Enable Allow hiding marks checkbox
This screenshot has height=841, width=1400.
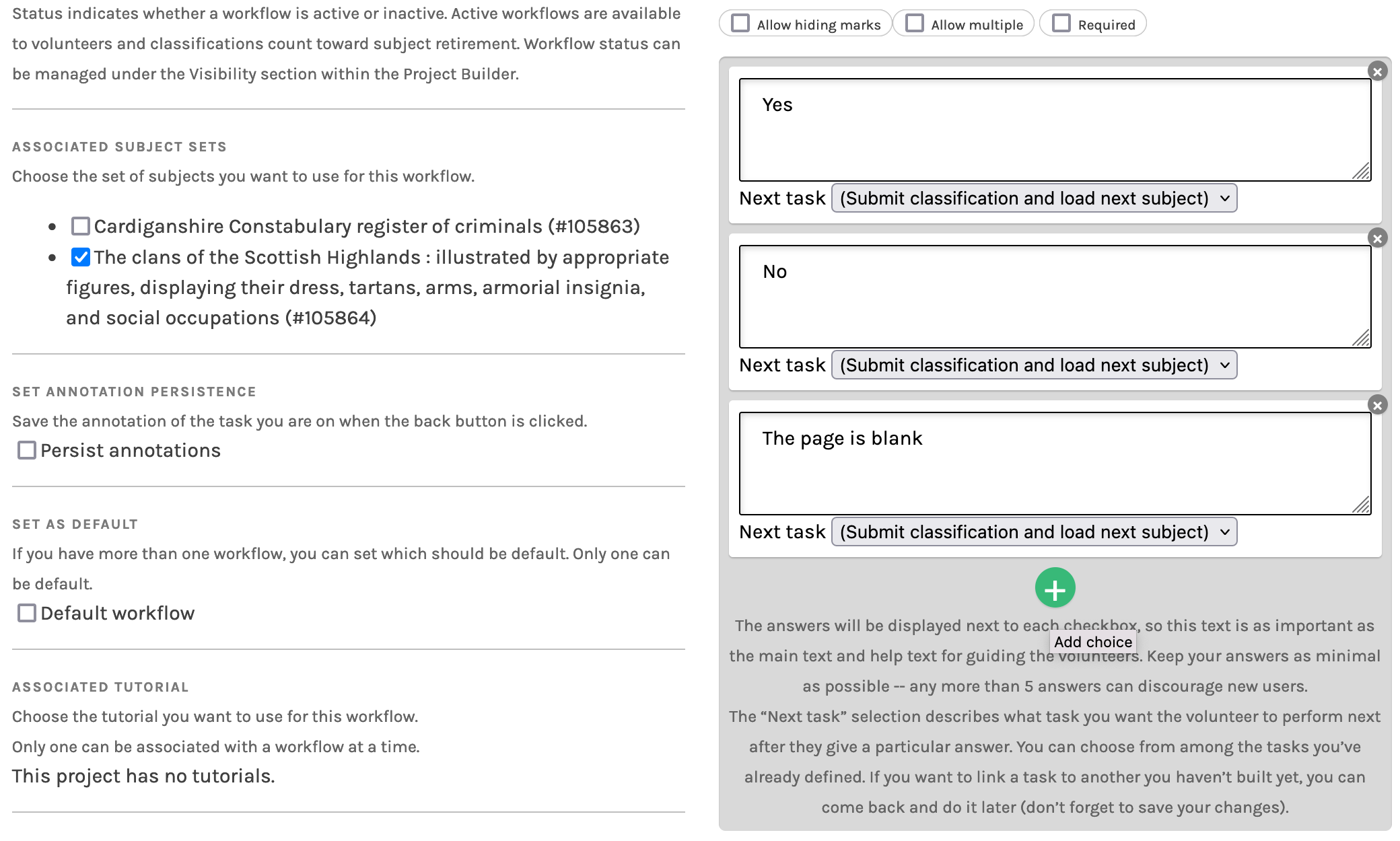(740, 24)
